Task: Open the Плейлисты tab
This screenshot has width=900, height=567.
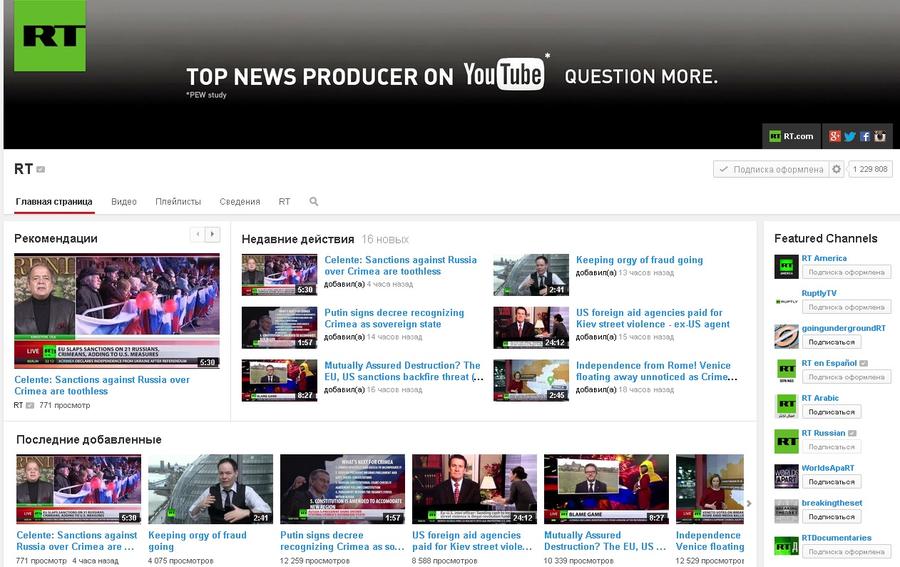Action: (x=178, y=201)
